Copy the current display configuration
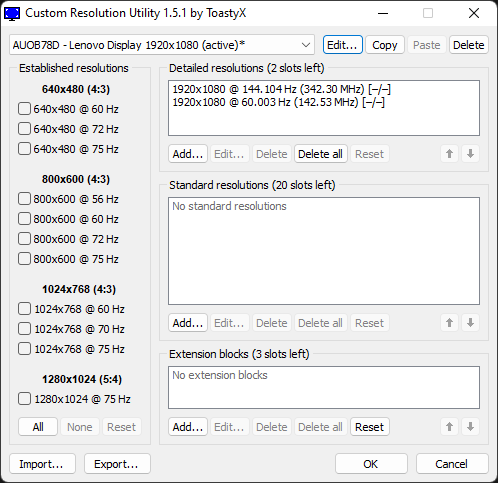The height and width of the screenshot is (483, 498). [385, 45]
